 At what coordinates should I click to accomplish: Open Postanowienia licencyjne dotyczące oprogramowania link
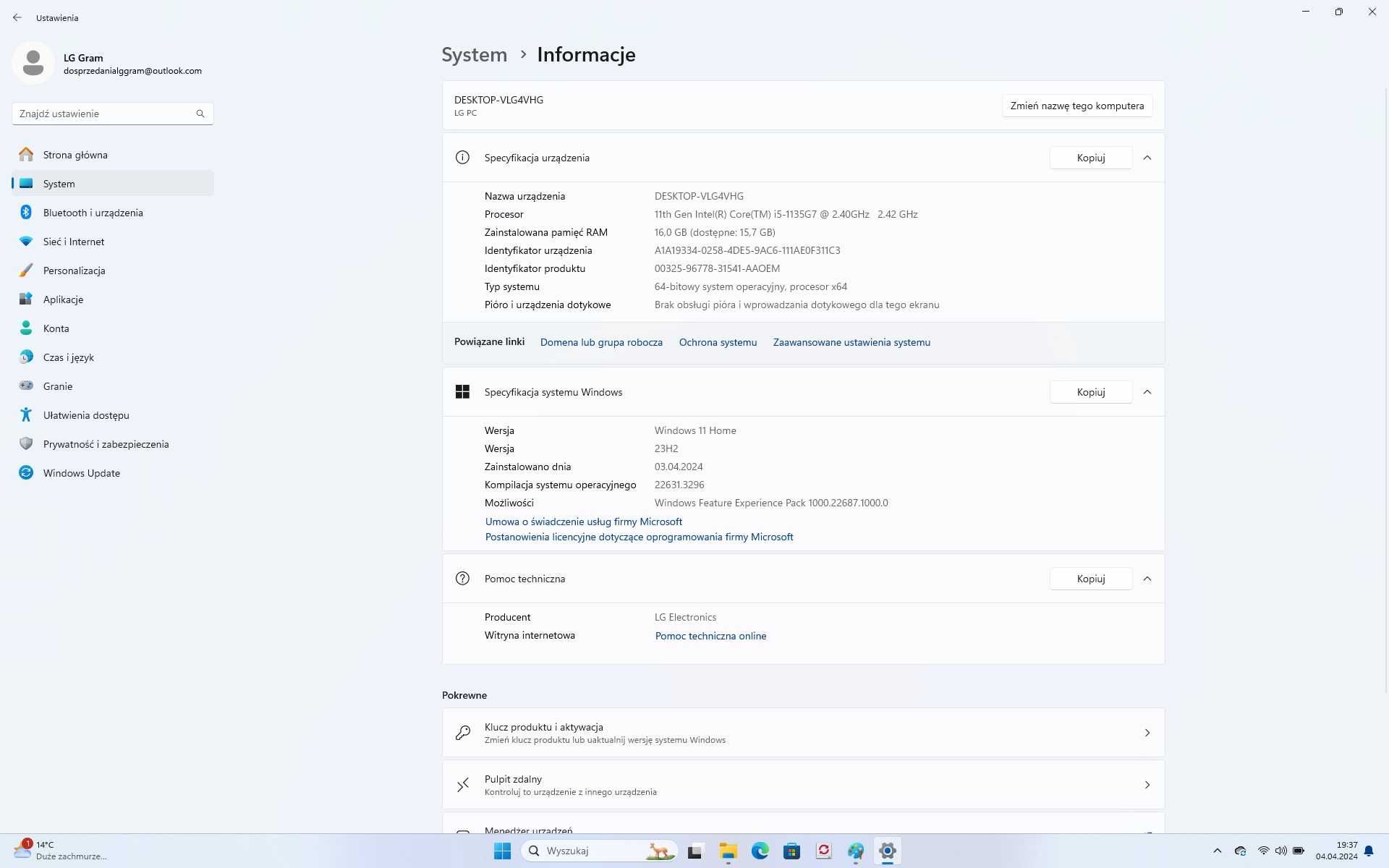pos(640,537)
